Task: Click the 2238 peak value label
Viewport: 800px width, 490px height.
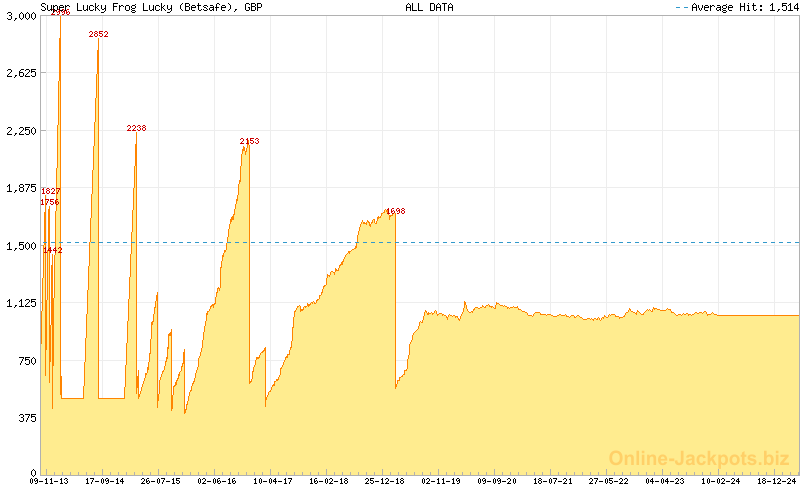Action: click(x=136, y=128)
